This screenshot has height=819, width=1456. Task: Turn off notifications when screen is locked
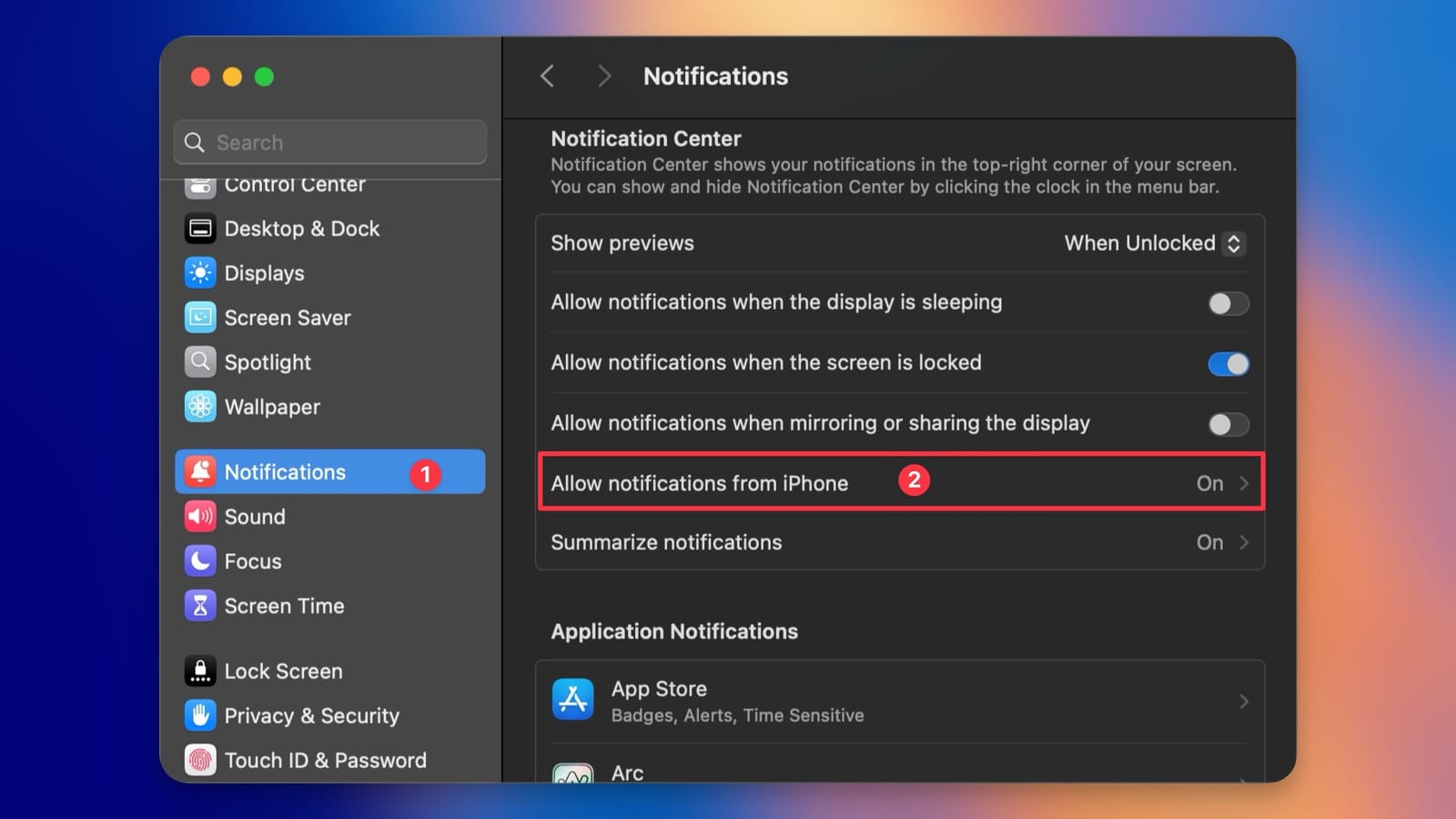[1228, 364]
